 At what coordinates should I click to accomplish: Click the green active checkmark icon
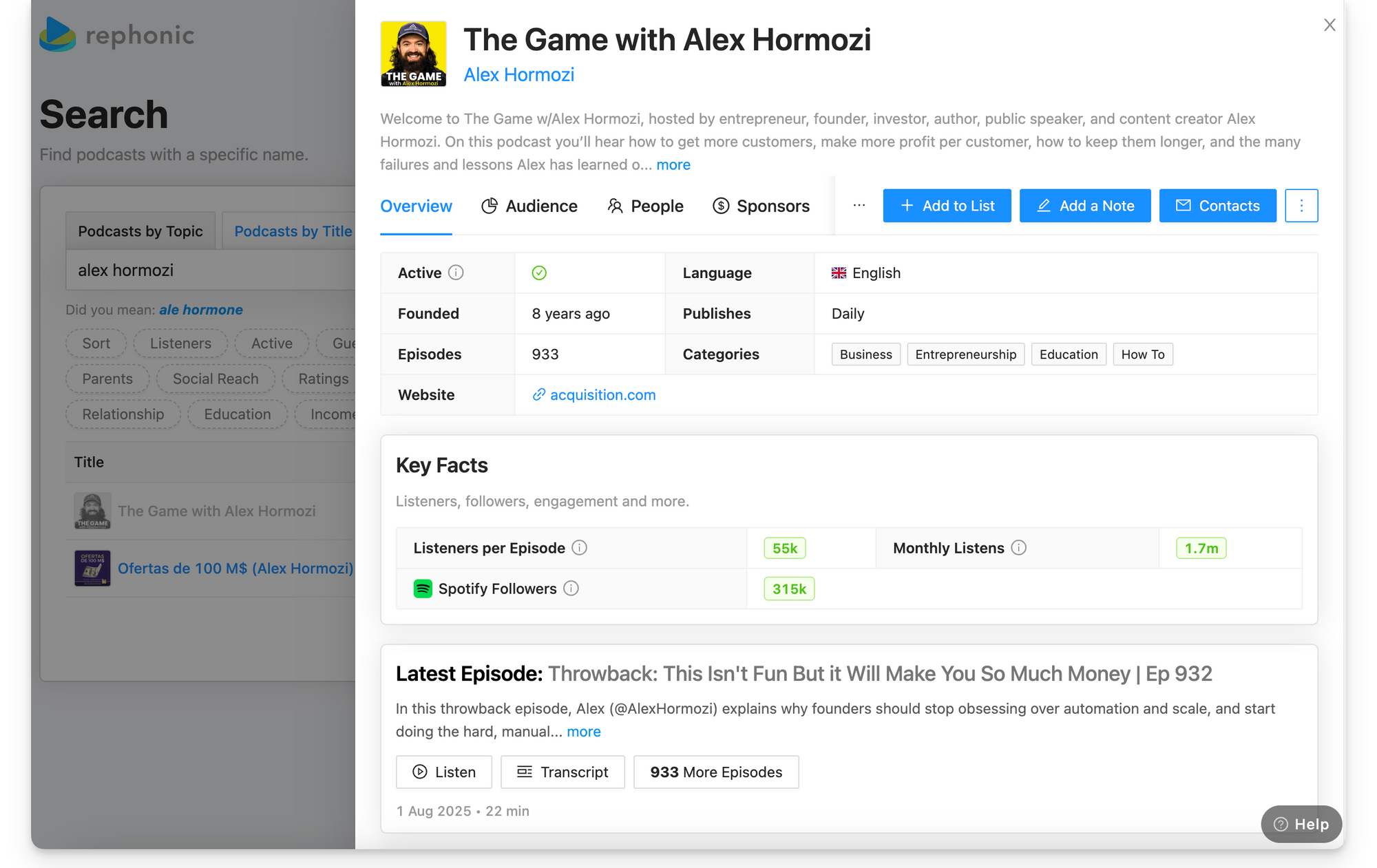(x=539, y=273)
